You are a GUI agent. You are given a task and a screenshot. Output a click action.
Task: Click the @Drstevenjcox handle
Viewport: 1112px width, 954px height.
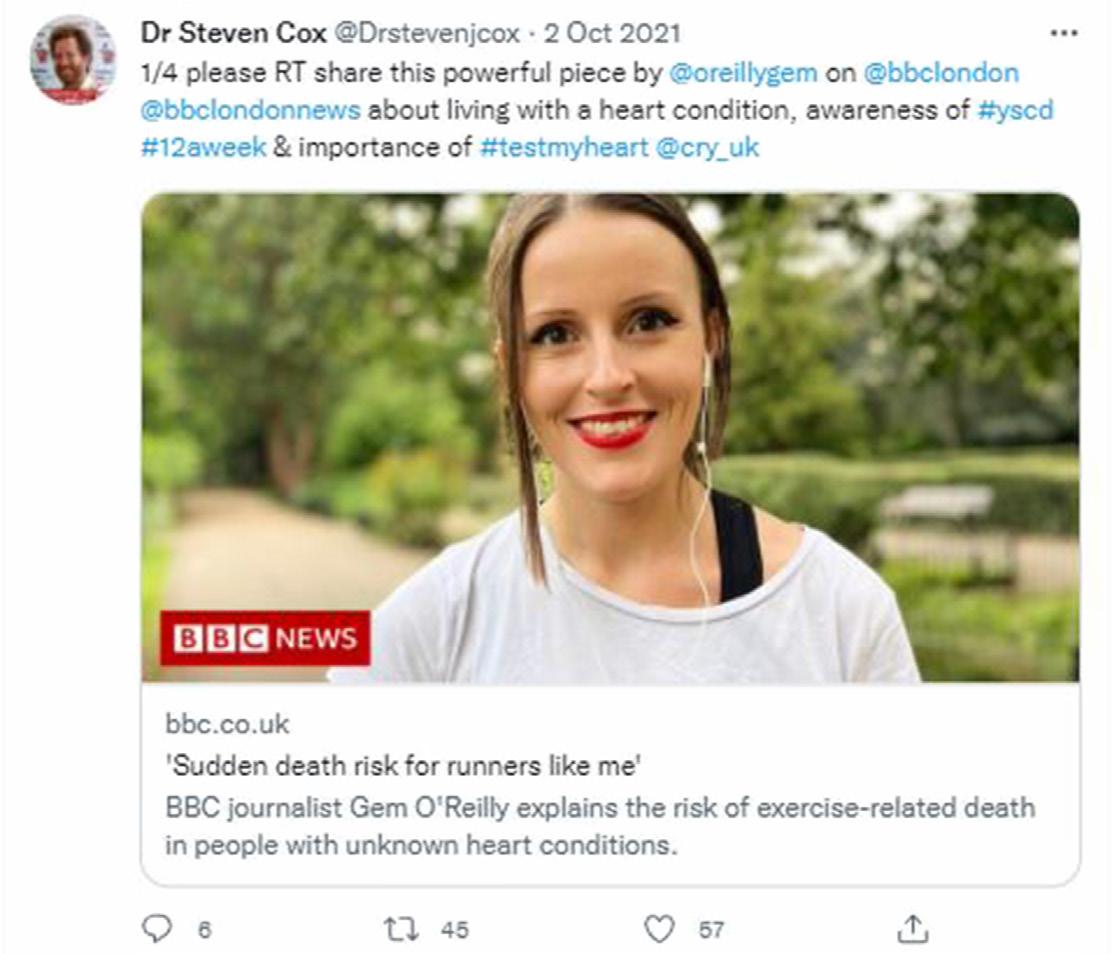pos(426,33)
